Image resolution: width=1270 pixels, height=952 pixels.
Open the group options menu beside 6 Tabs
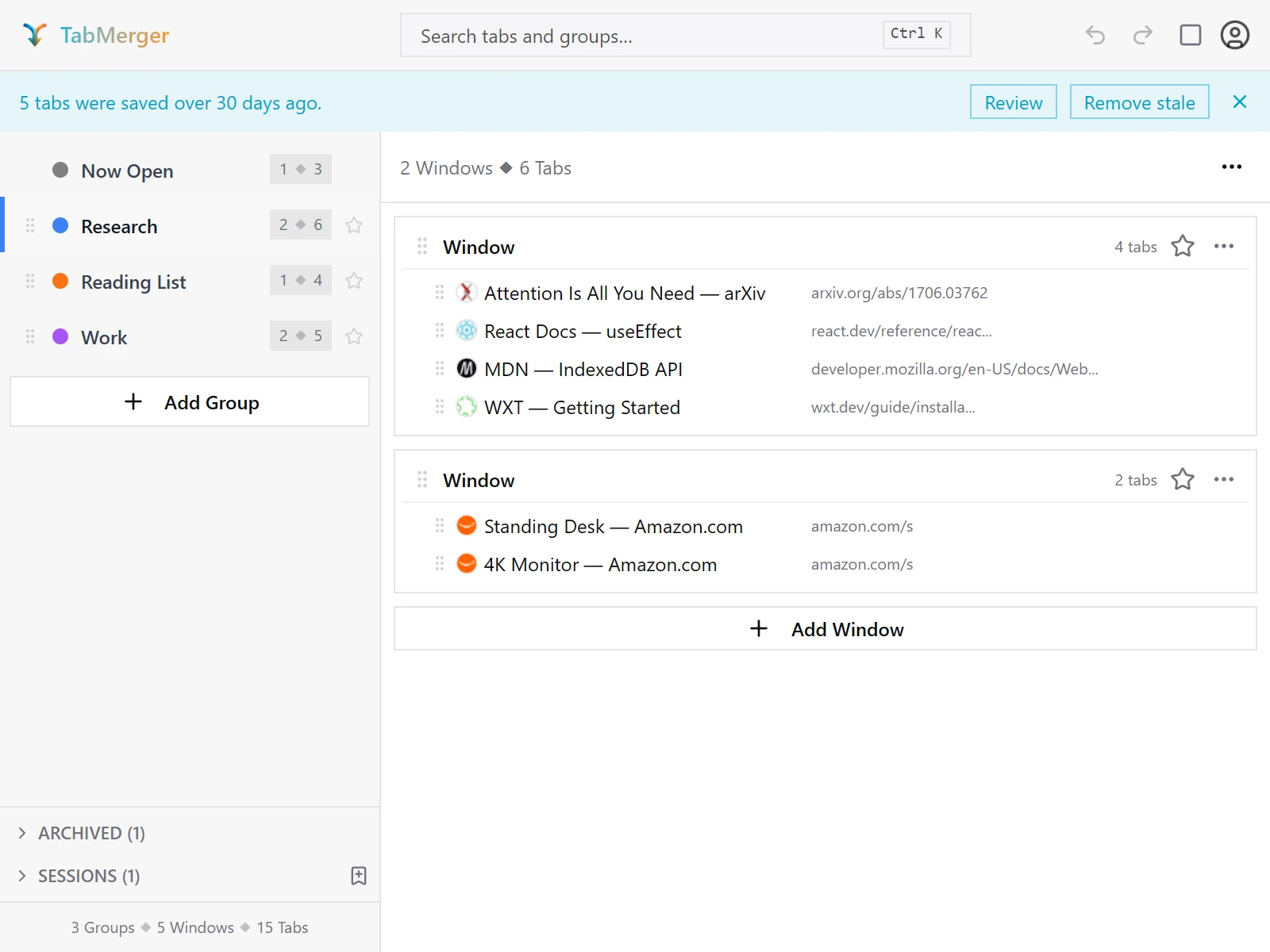(x=1232, y=167)
